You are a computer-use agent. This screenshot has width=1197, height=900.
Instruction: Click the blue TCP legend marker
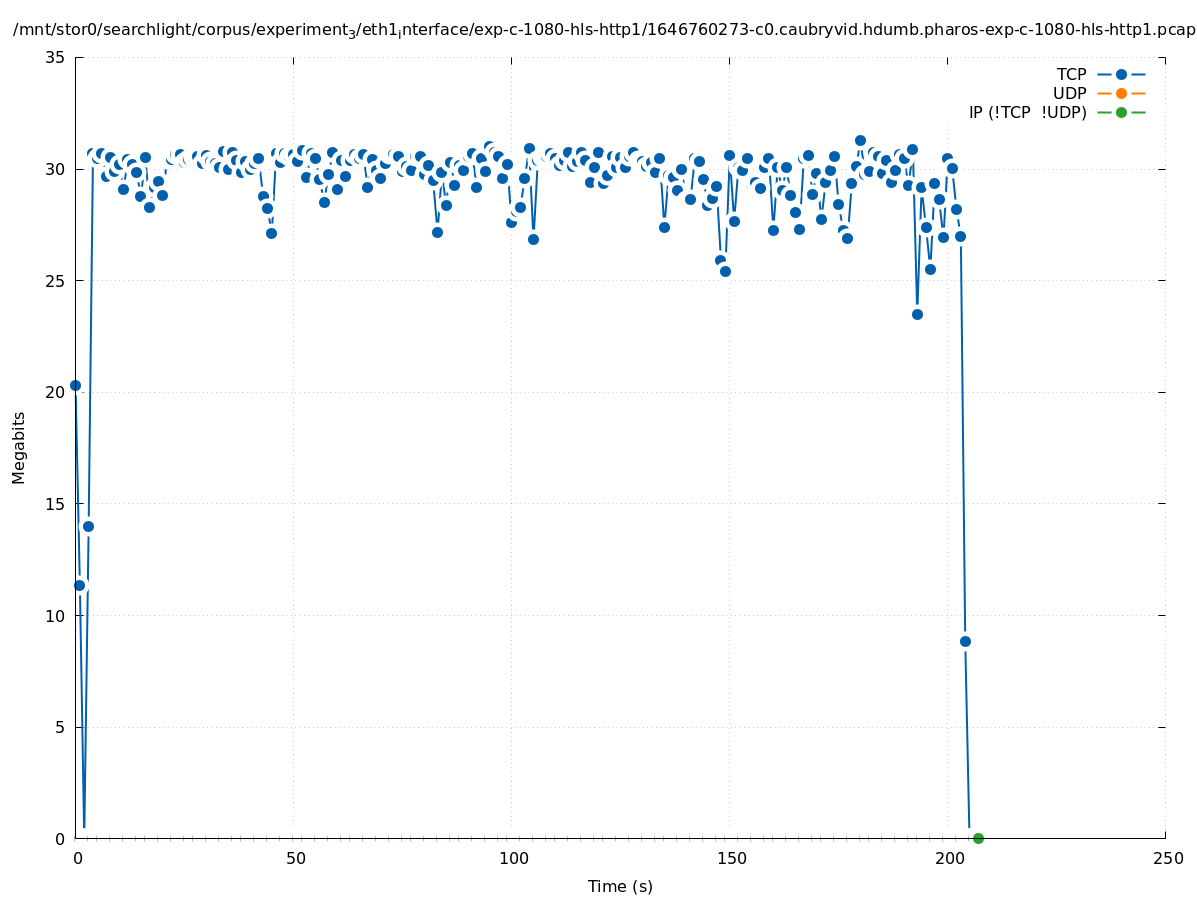point(1121,74)
